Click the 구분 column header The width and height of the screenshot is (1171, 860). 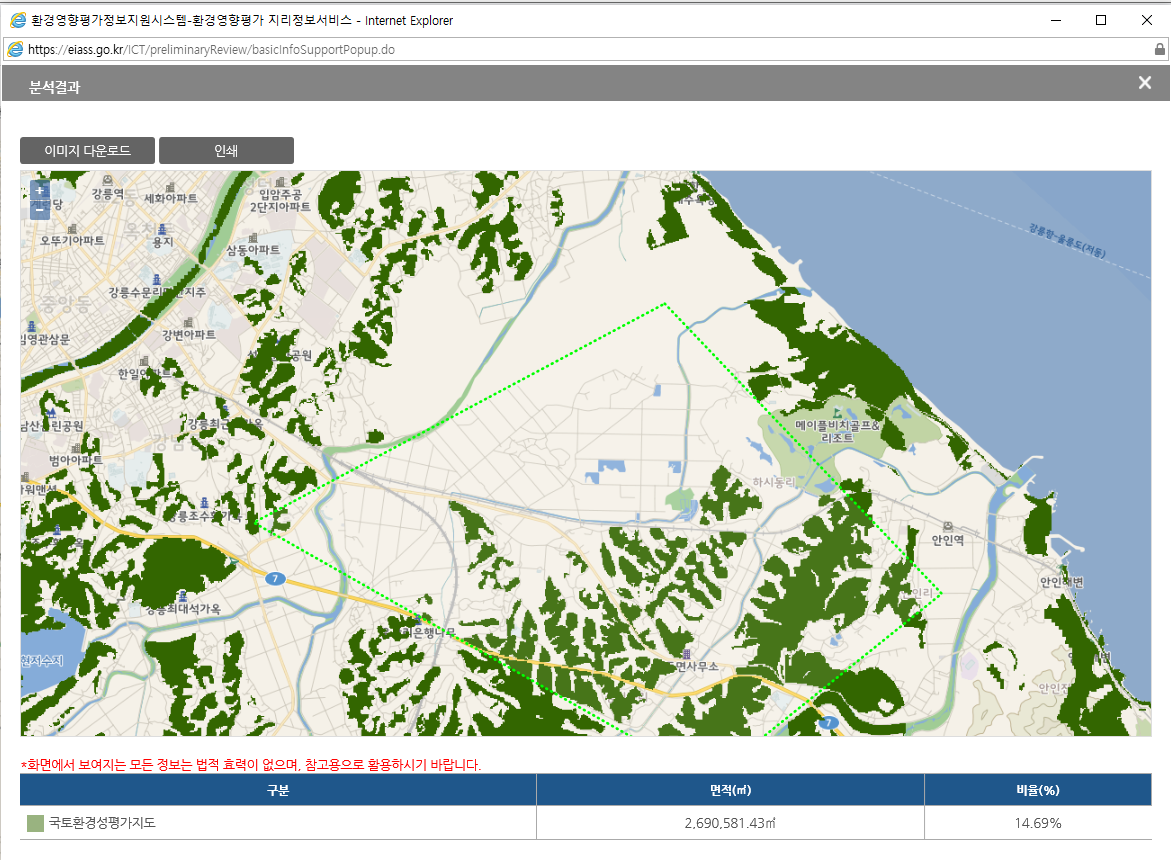(278, 790)
